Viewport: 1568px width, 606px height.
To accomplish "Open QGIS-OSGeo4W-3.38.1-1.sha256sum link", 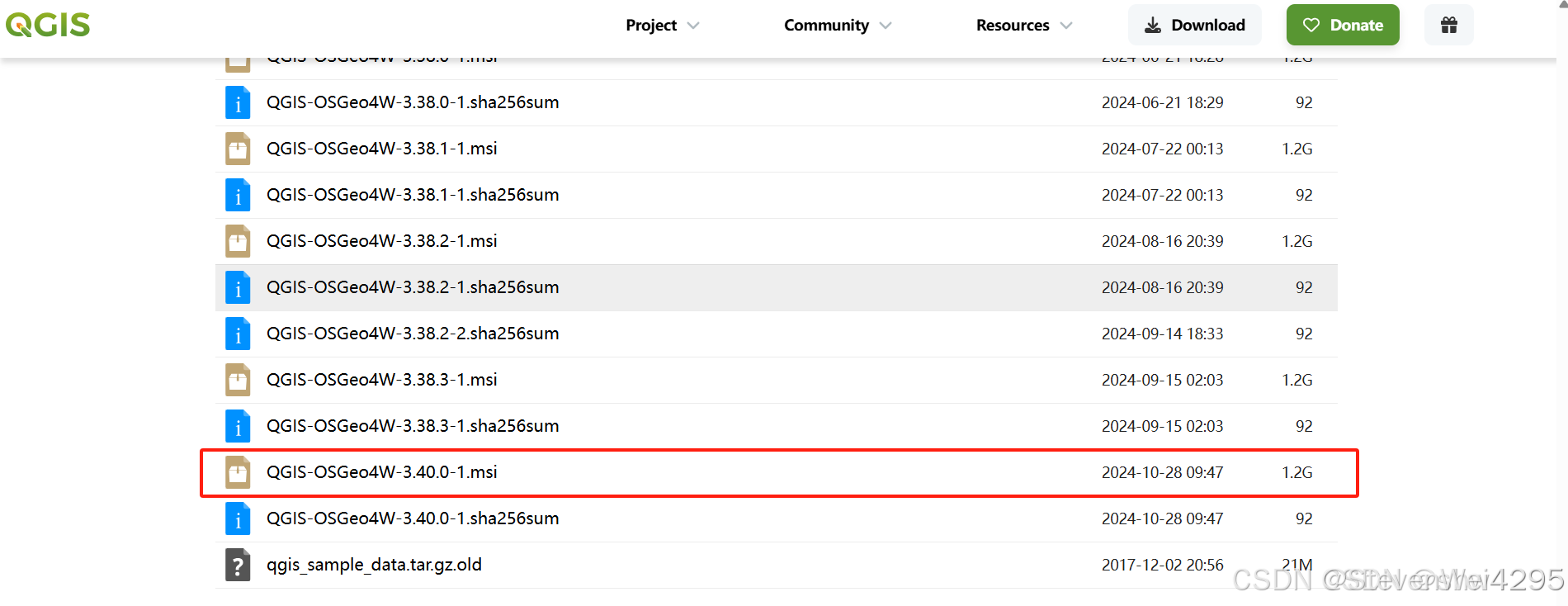I will pyautogui.click(x=413, y=195).
